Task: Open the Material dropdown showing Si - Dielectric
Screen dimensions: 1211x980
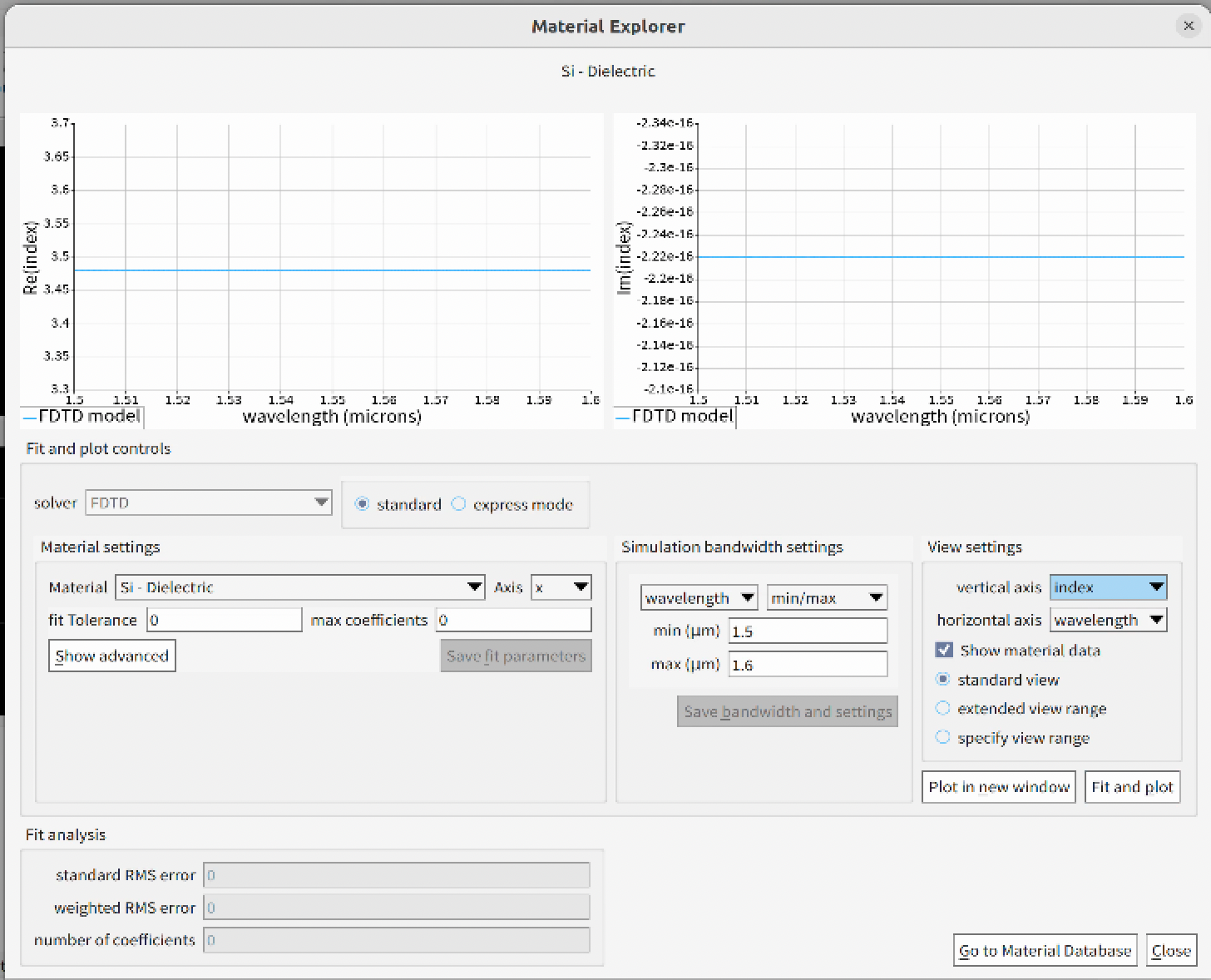Action: [x=299, y=587]
